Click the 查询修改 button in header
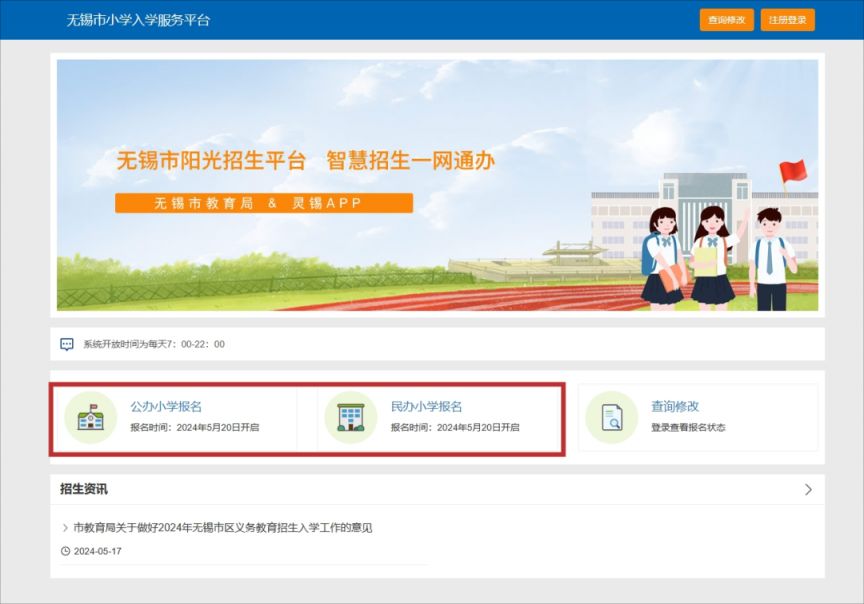Viewport: 864px width, 604px height. tap(726, 20)
